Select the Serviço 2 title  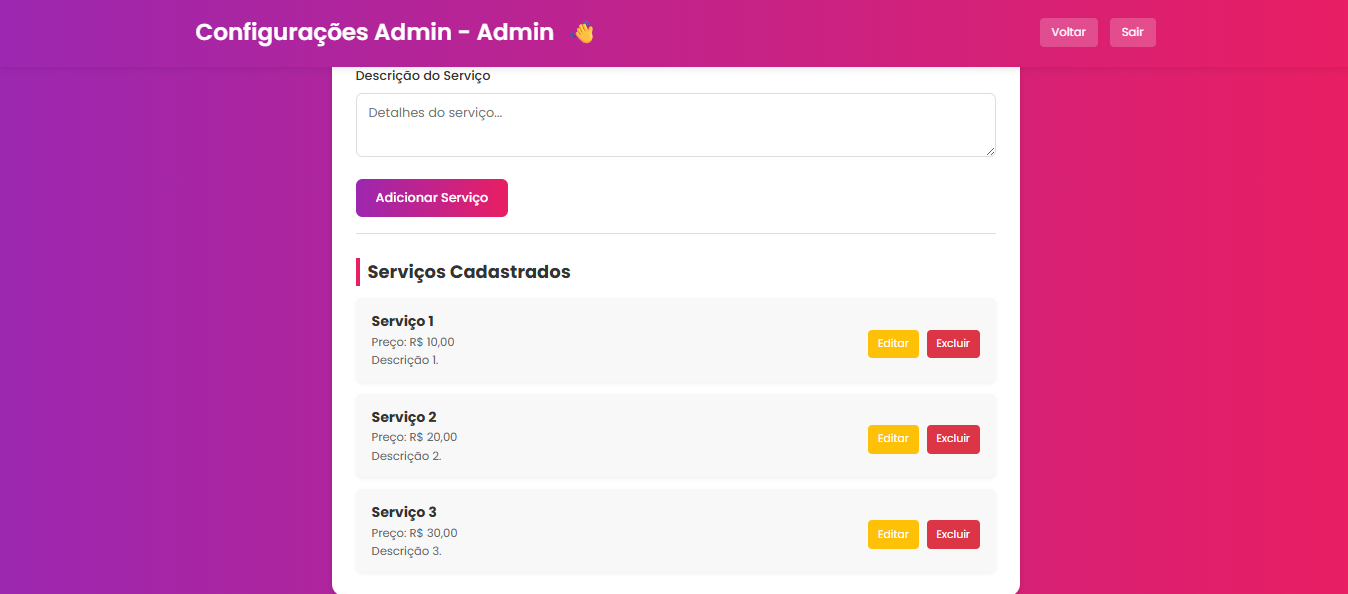pyautogui.click(x=403, y=417)
